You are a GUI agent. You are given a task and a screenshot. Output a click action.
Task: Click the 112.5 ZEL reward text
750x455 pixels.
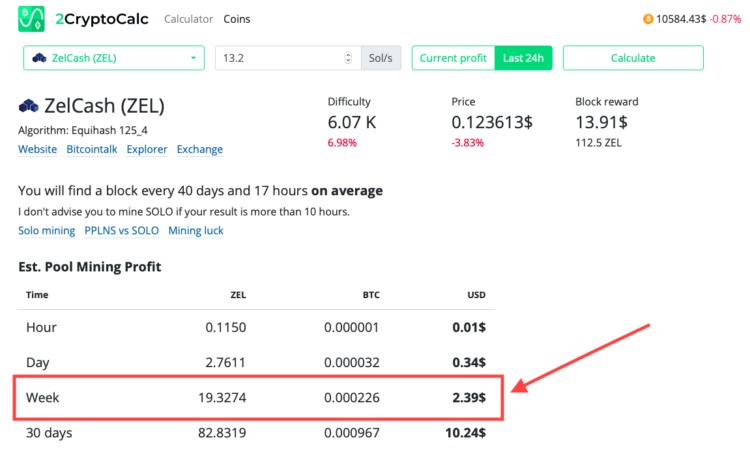click(x=598, y=143)
